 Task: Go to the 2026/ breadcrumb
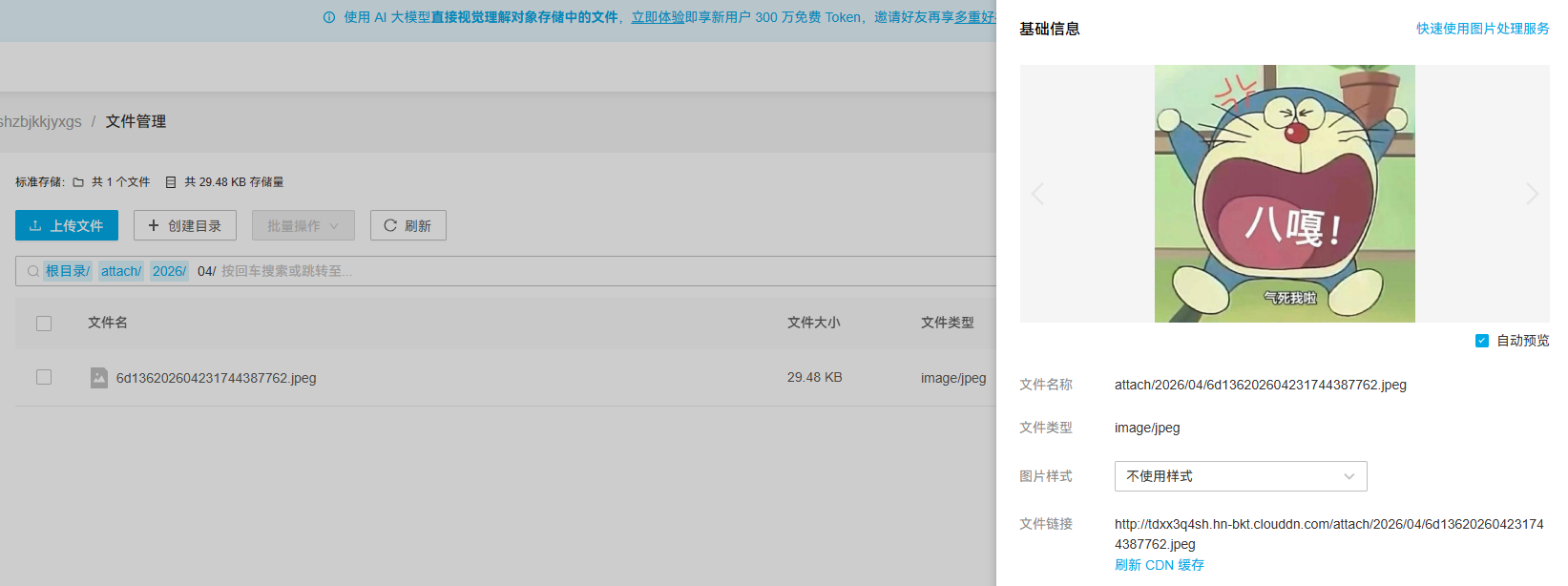169,271
